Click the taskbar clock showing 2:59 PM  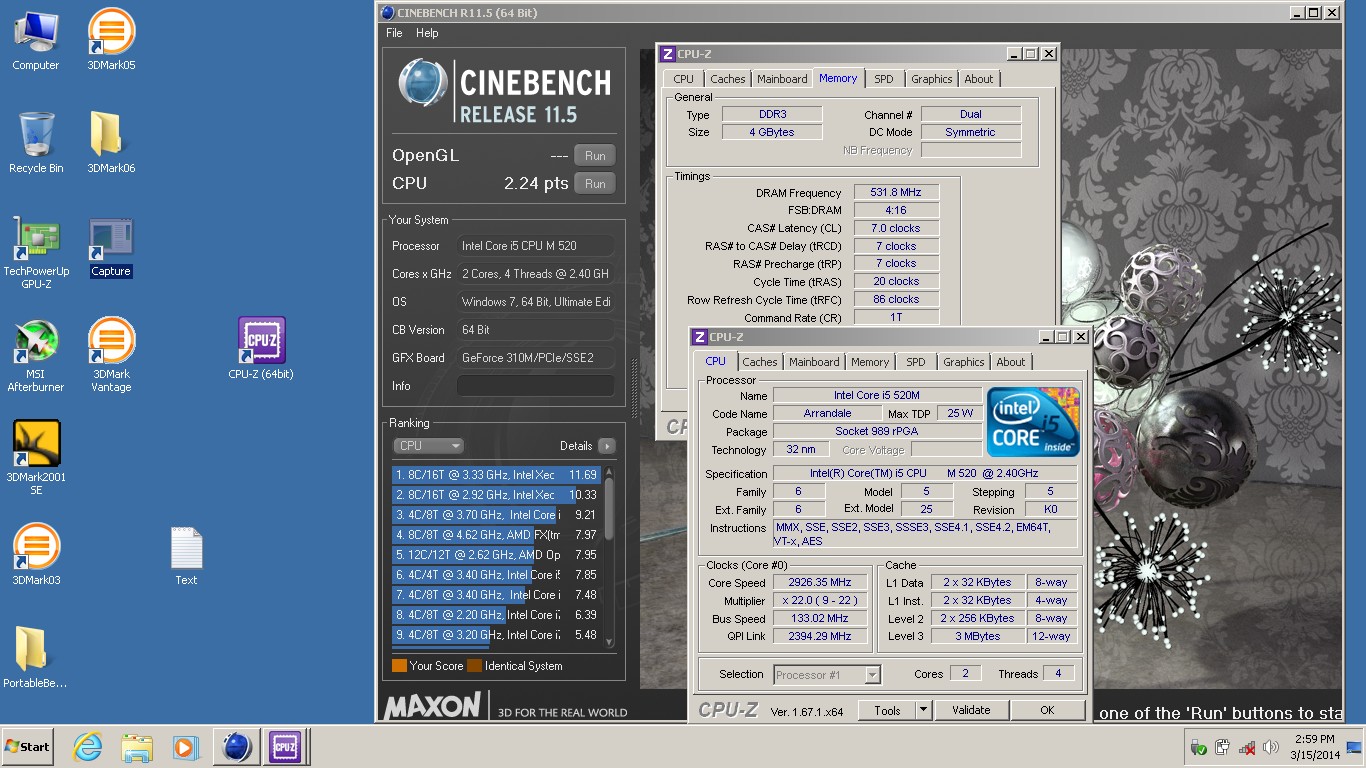(1313, 747)
